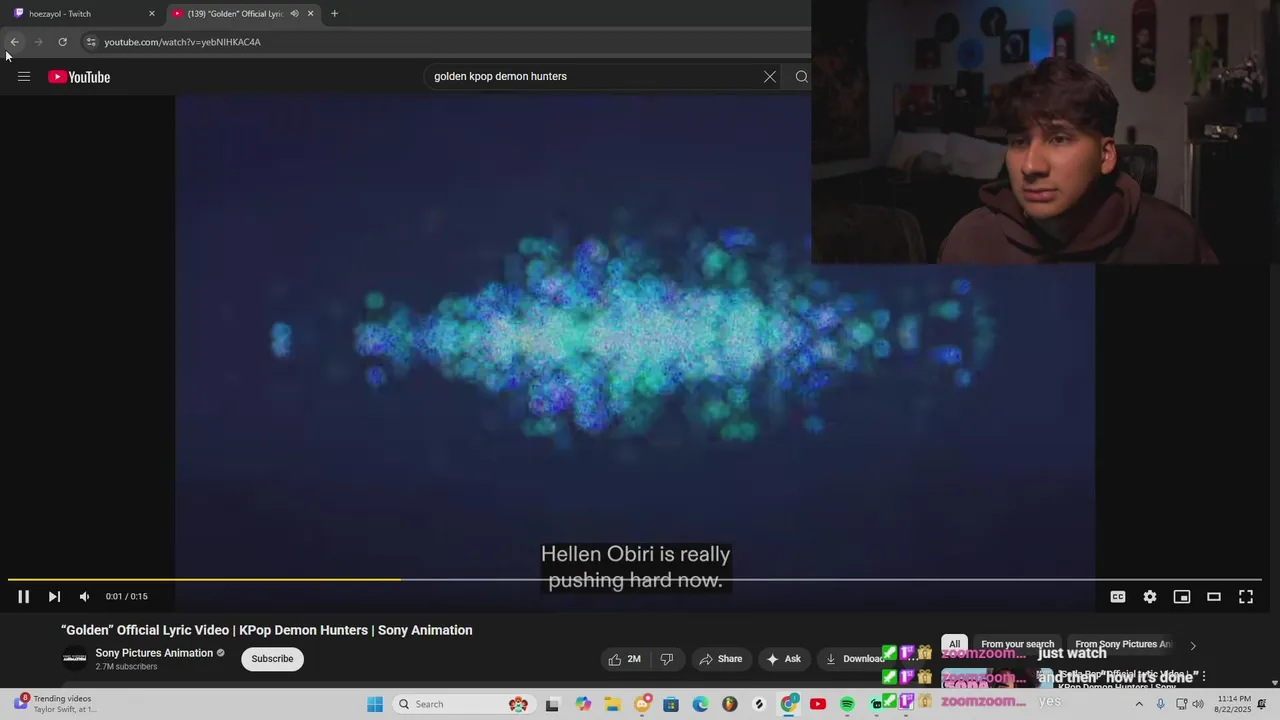This screenshot has width=1280, height=720.
Task: Seek on the yellow video progress bar
Action: [x=635, y=579]
